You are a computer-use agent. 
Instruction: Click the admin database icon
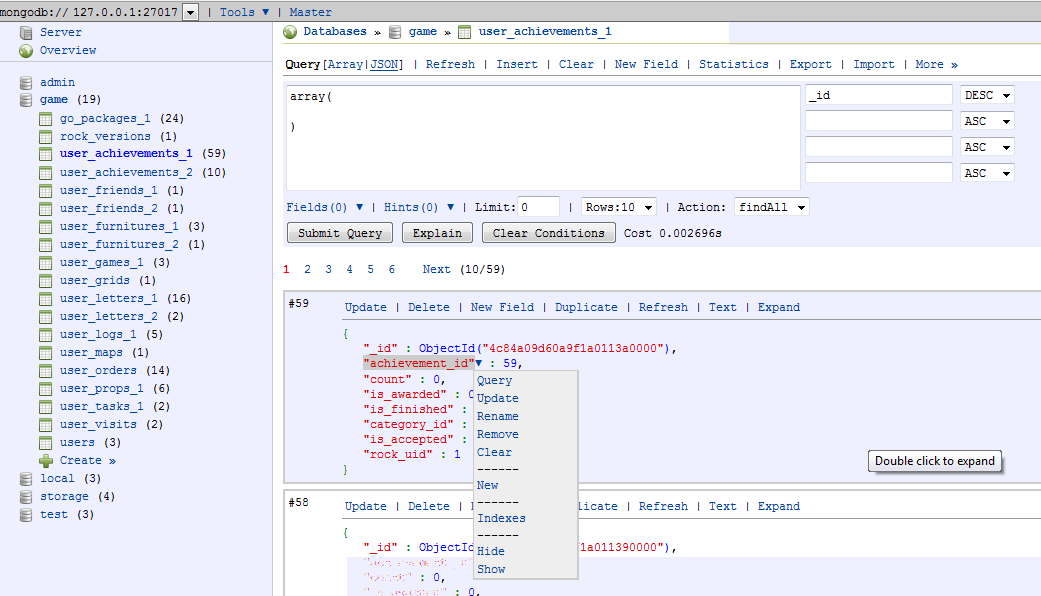click(x=26, y=83)
